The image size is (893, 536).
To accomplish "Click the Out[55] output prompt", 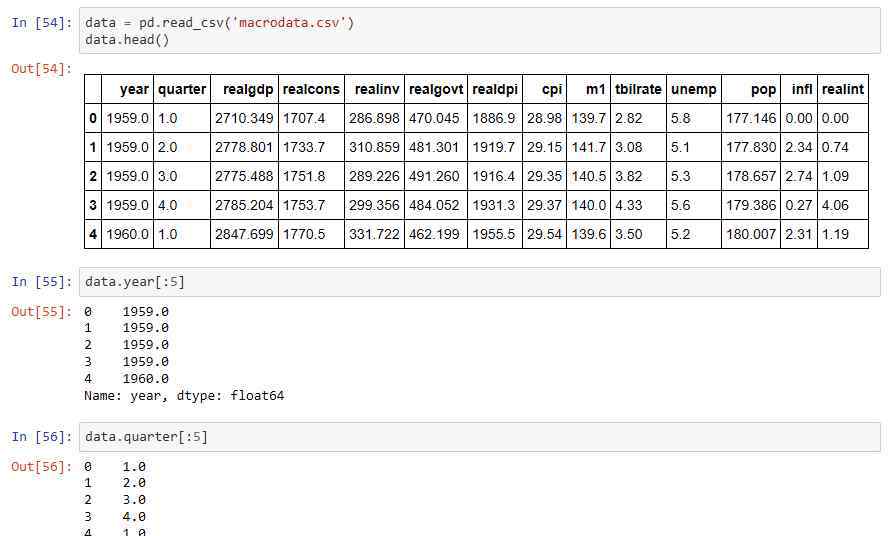I will click(x=42, y=312).
